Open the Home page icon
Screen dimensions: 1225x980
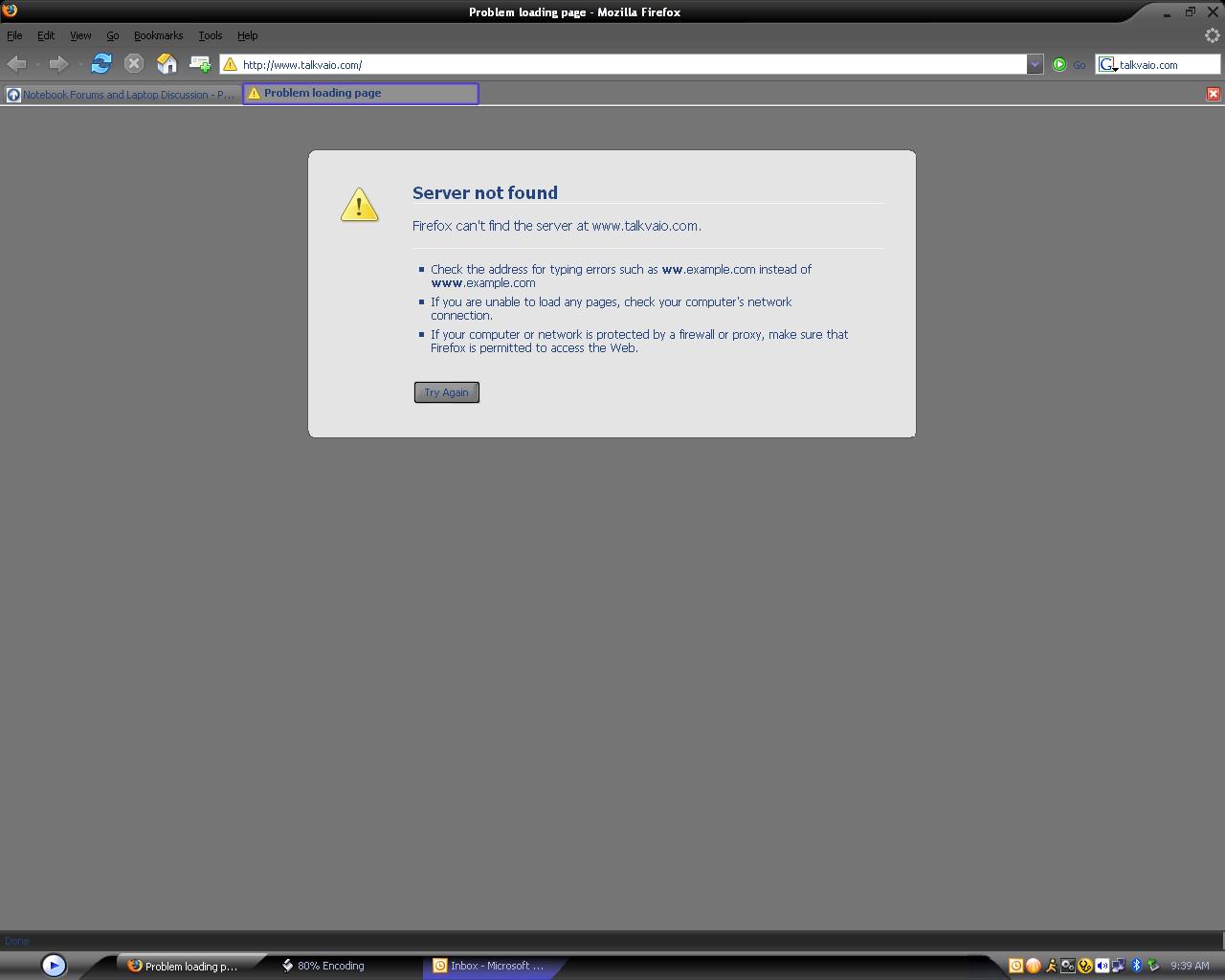click(167, 64)
